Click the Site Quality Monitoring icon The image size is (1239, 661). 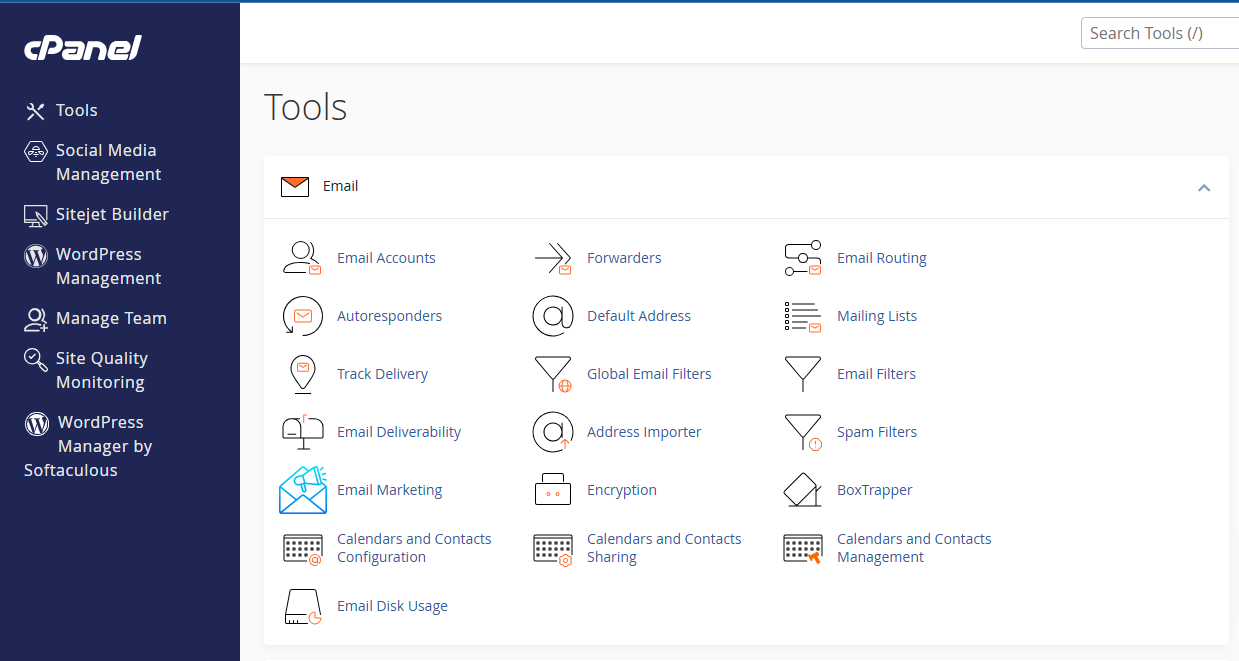click(x=36, y=359)
